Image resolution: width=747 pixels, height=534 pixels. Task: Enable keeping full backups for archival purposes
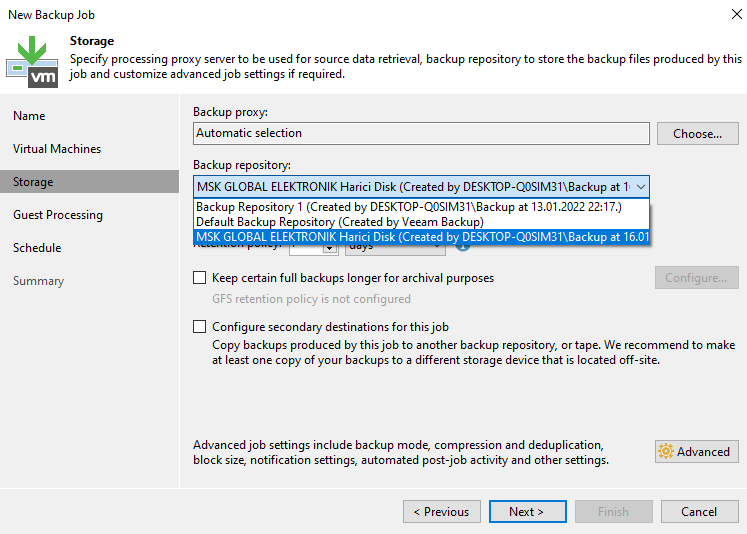click(200, 278)
